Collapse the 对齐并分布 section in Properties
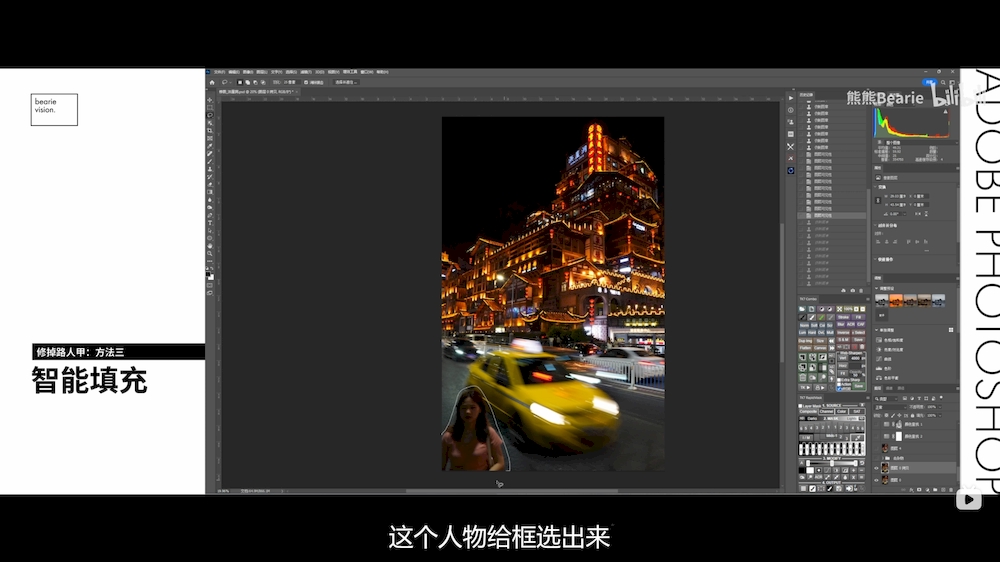This screenshot has height=562, width=1000. pos(875,225)
